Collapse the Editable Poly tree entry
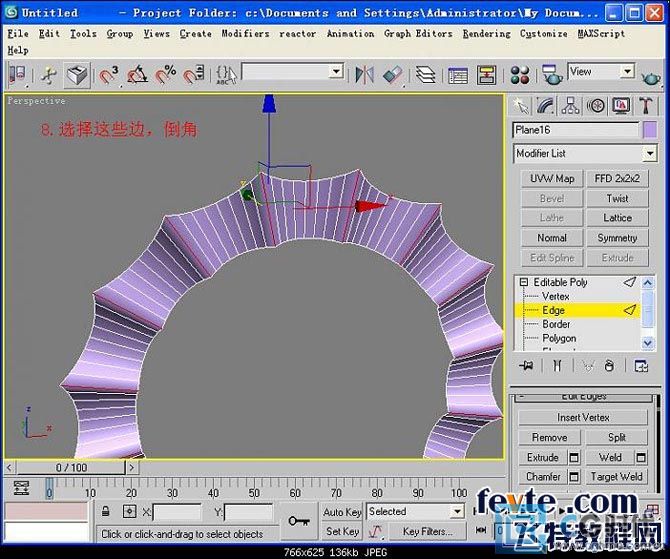The height and width of the screenshot is (559, 670). pyautogui.click(x=523, y=282)
